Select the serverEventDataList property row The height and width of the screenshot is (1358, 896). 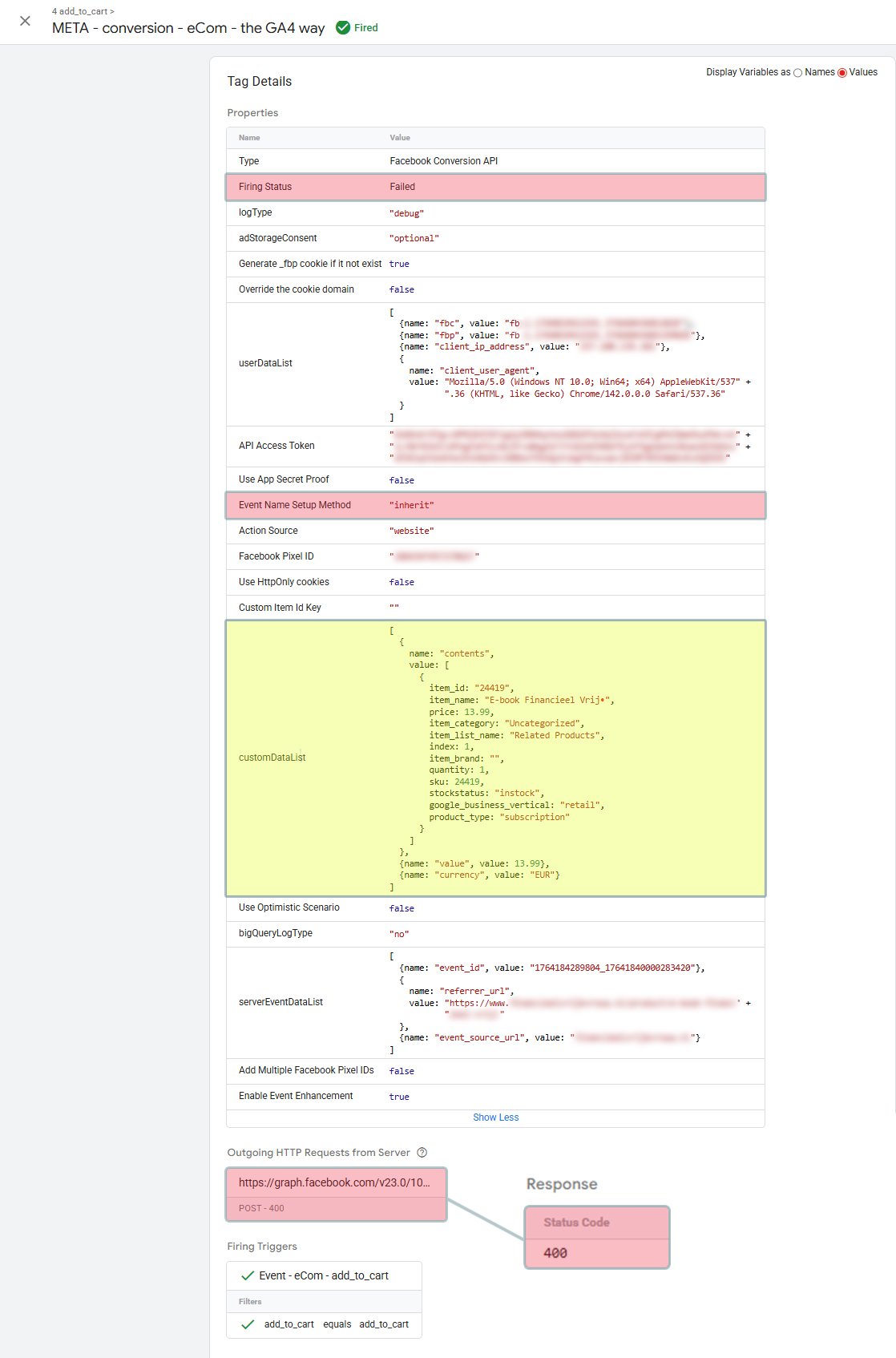(x=495, y=1002)
